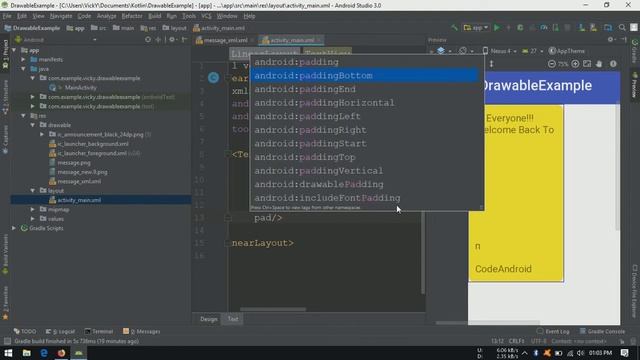Open the Terminal tool window
The height and width of the screenshot is (360, 640).
point(98,331)
